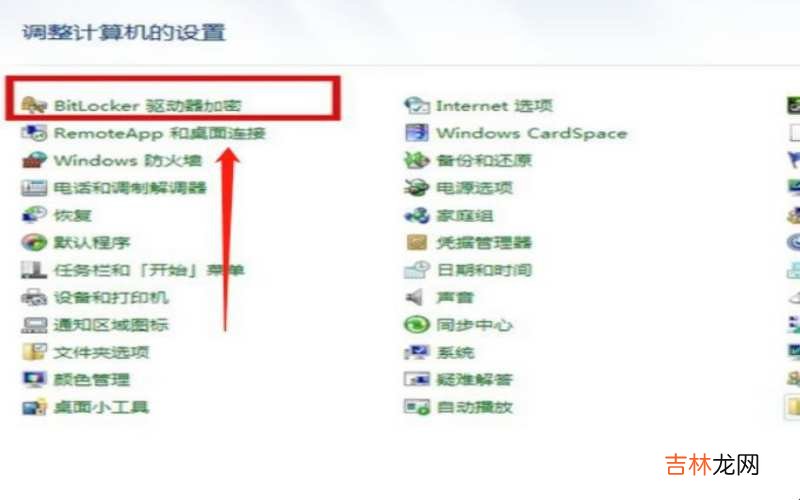The height and width of the screenshot is (500, 800).
Task: Open the 默认程序 icon
Action: [x=34, y=242]
